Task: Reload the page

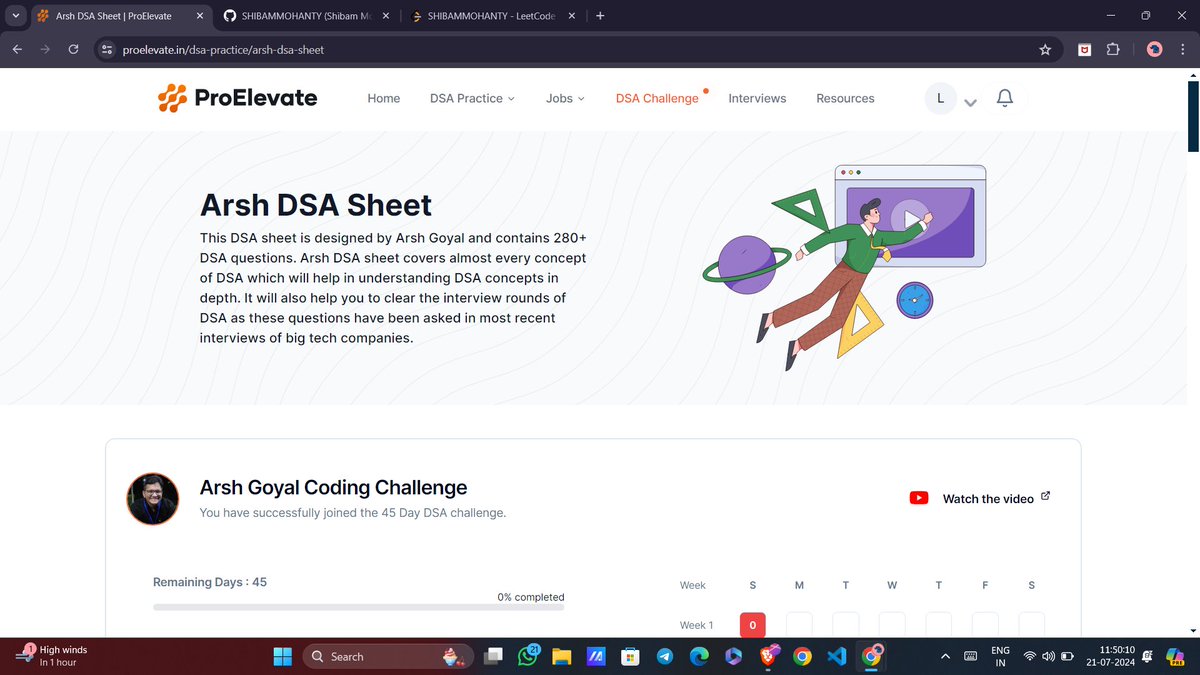Action: coord(73,49)
